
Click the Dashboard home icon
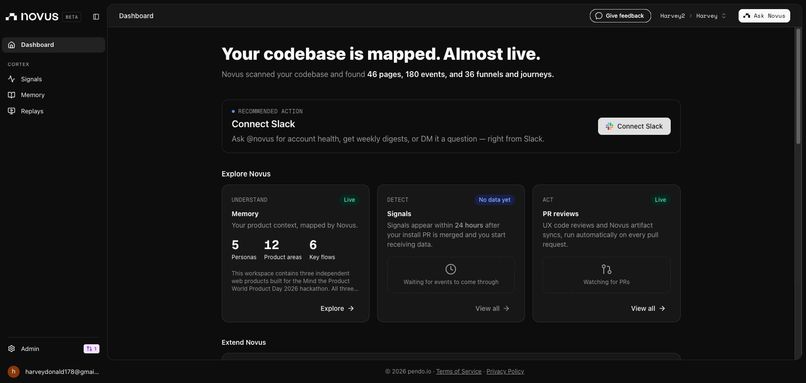click(x=12, y=45)
